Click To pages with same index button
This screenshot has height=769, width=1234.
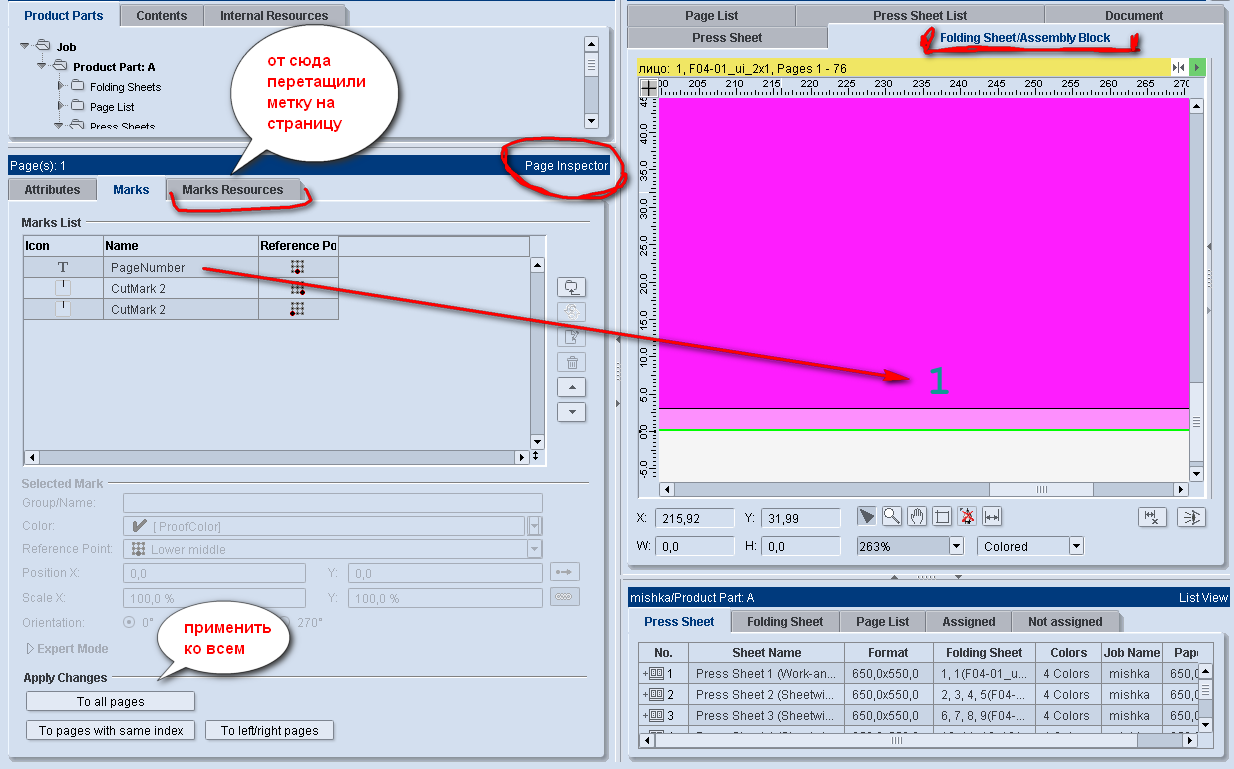tap(111, 730)
